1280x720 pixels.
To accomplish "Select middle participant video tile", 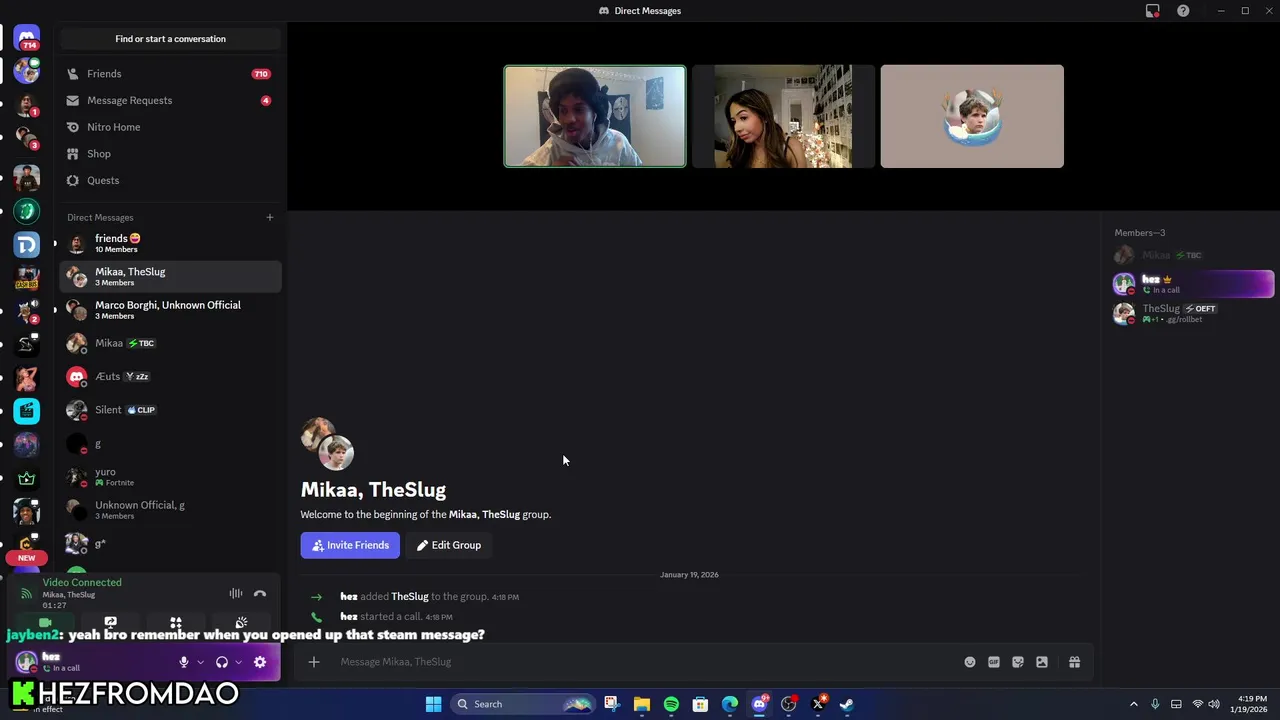I will tap(783, 116).
